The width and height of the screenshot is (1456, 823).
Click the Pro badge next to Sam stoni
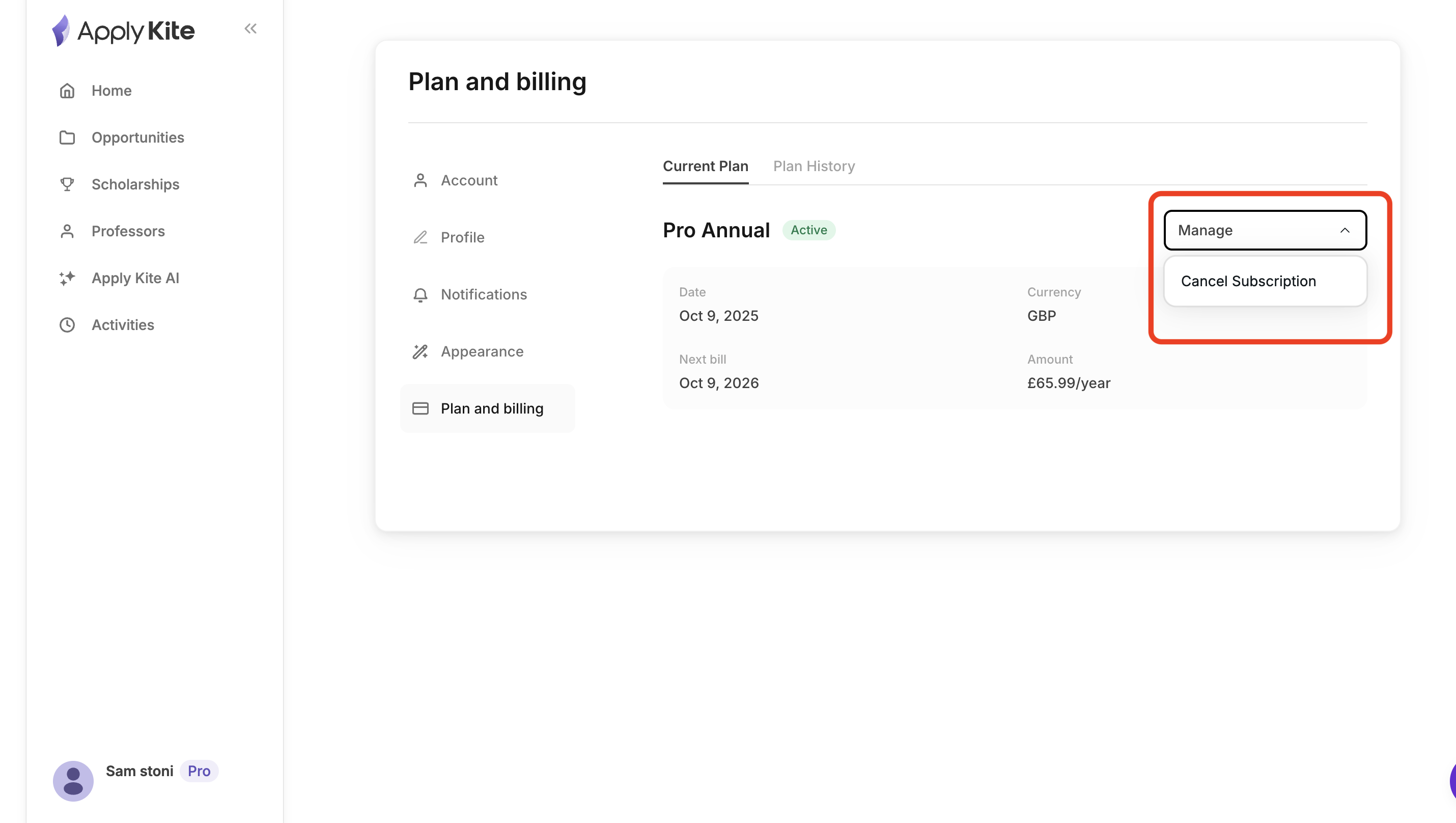pos(199,771)
